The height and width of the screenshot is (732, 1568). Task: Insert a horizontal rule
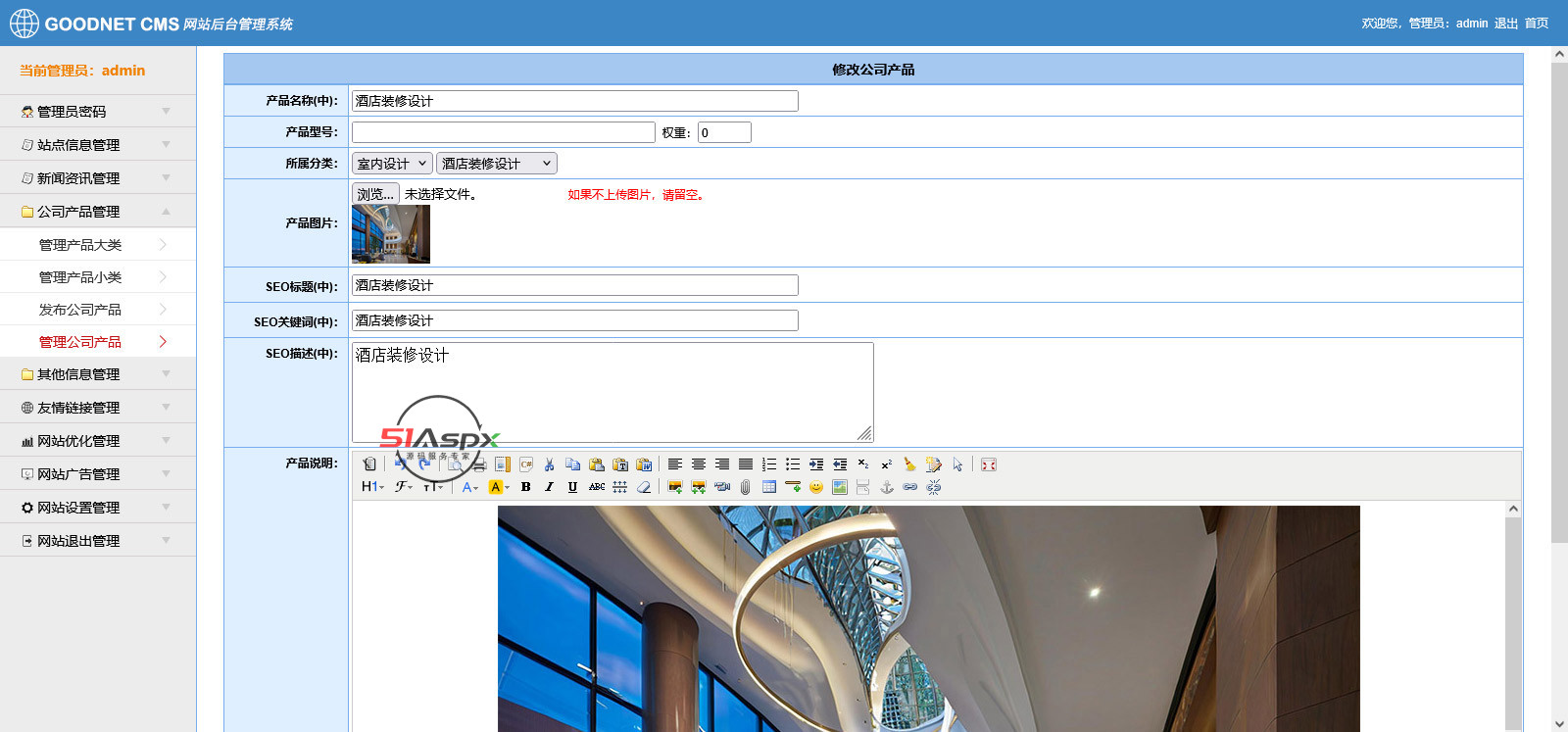(793, 487)
